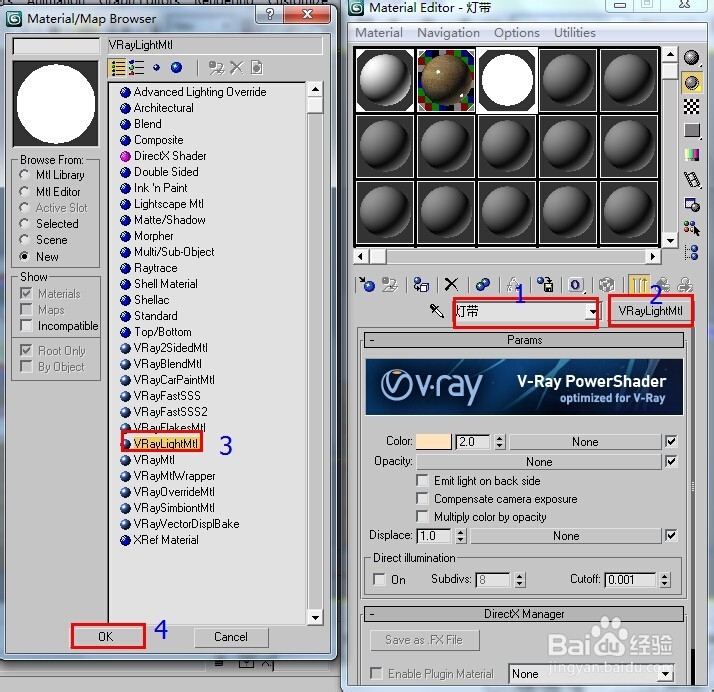Click View List icon in browser toolbar
The width and height of the screenshot is (714, 692).
[118, 68]
